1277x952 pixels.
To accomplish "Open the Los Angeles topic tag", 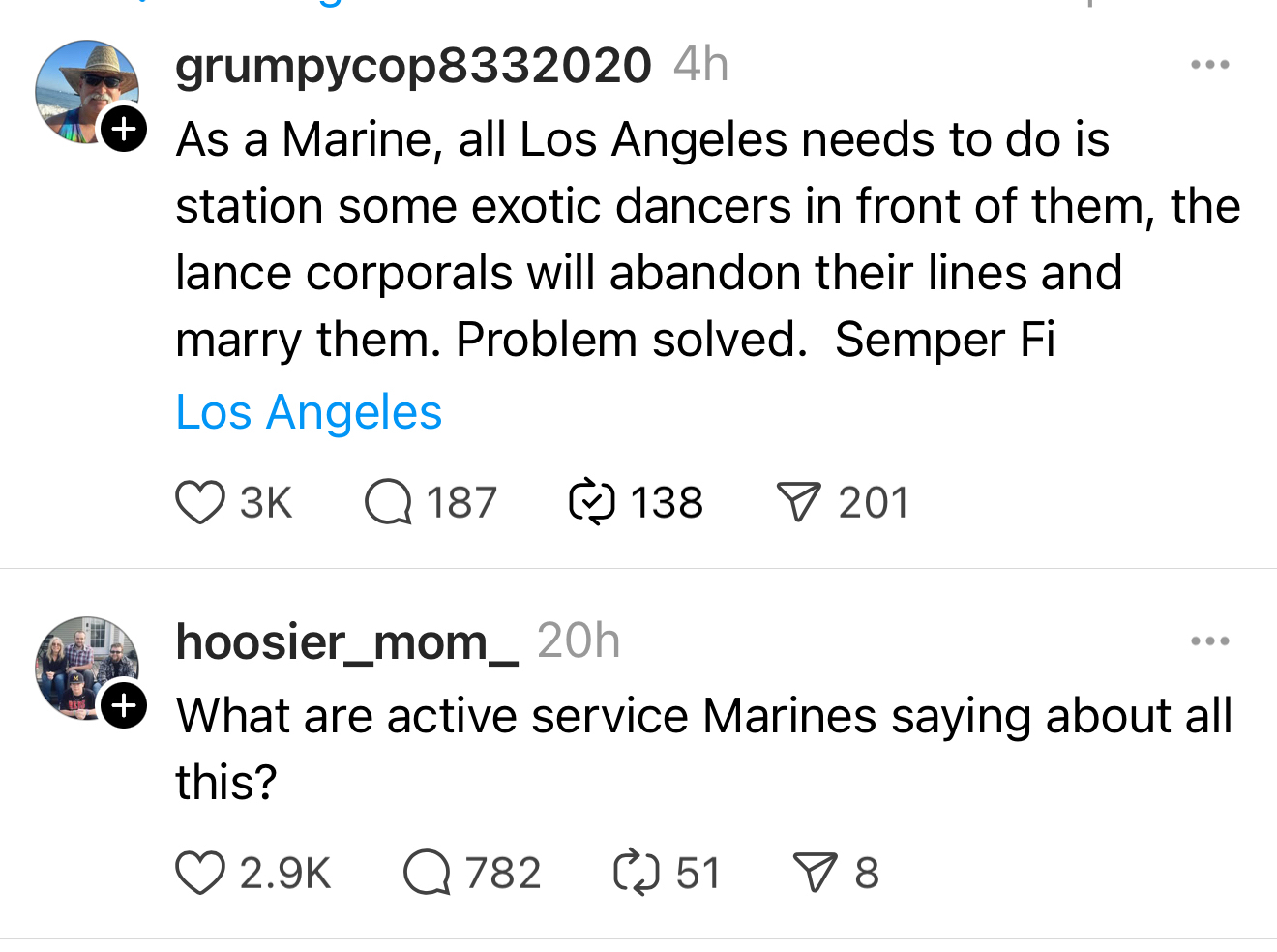I will [309, 413].
